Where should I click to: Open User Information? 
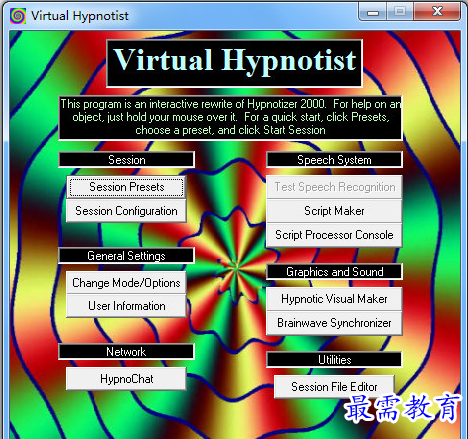(126, 306)
